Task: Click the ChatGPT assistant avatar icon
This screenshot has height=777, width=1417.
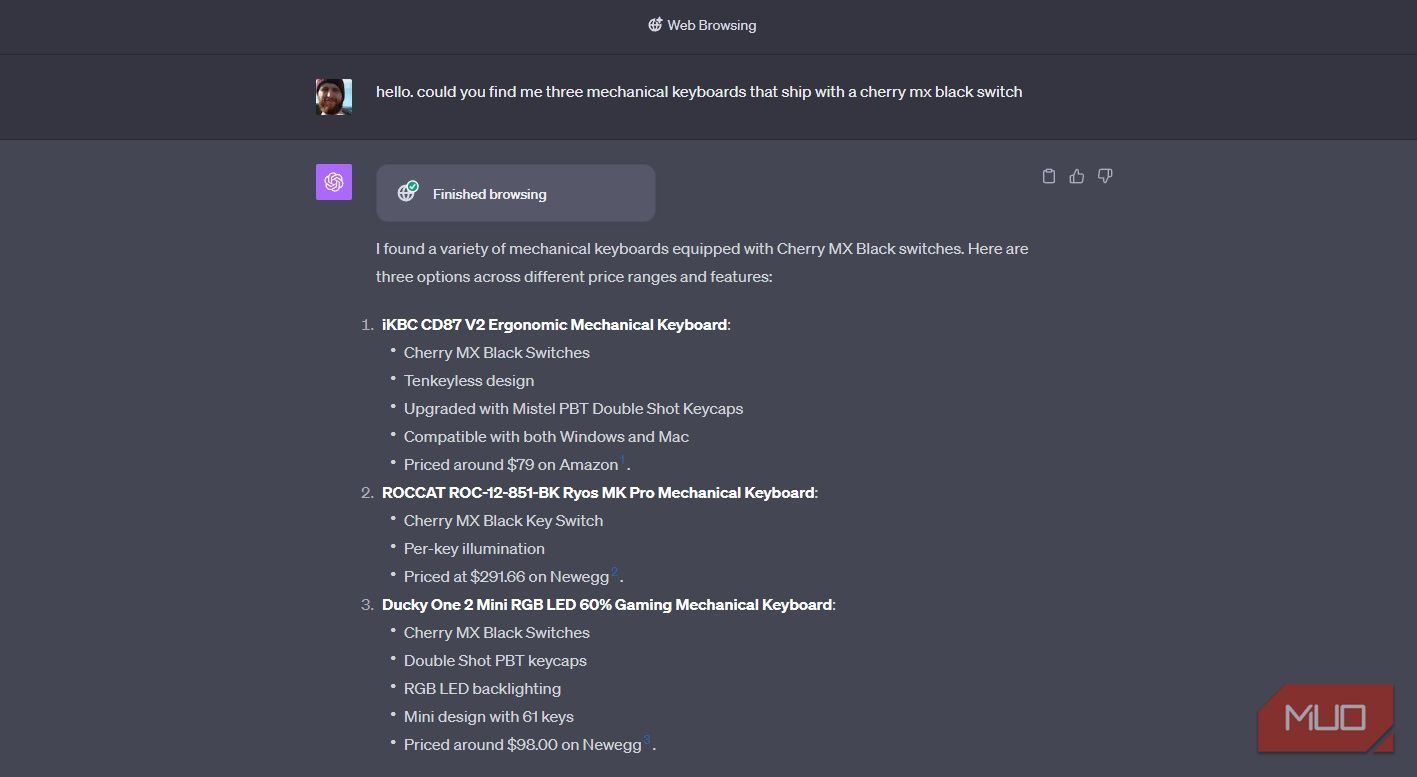Action: (333, 181)
